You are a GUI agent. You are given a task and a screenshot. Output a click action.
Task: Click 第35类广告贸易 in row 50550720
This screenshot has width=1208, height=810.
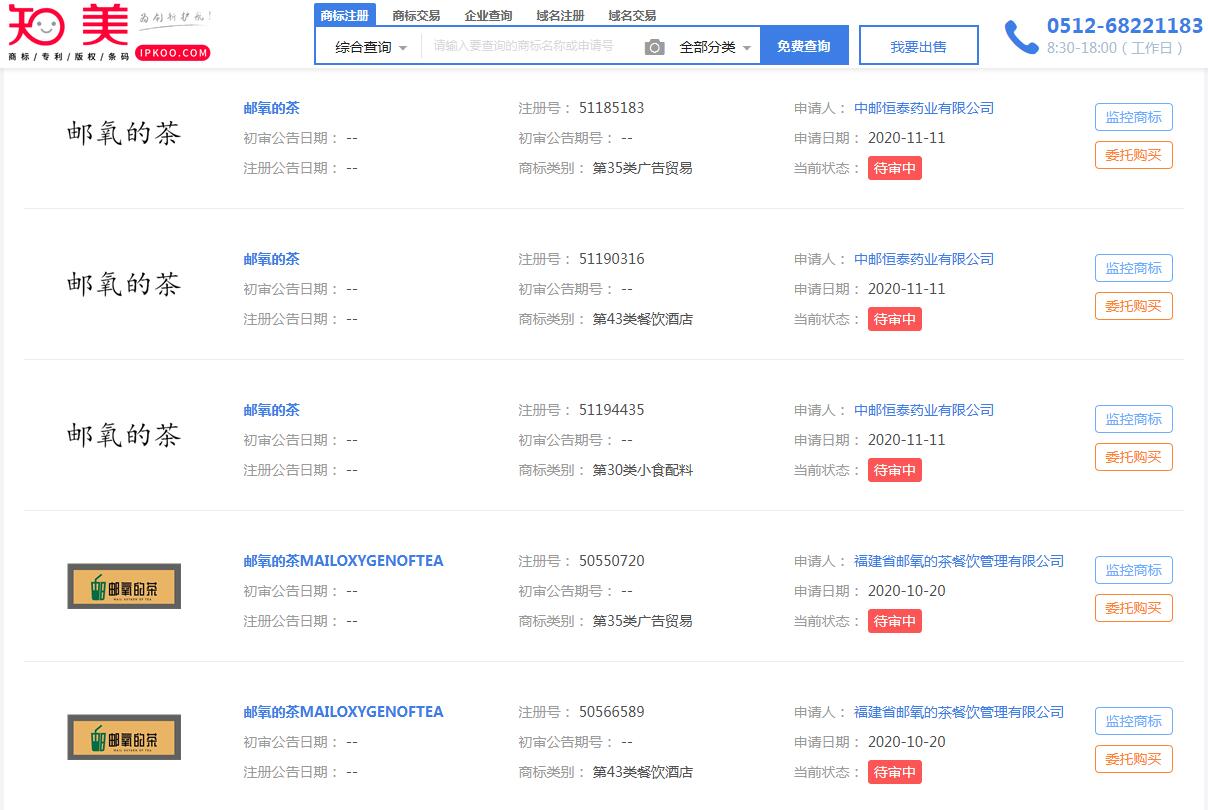point(643,621)
